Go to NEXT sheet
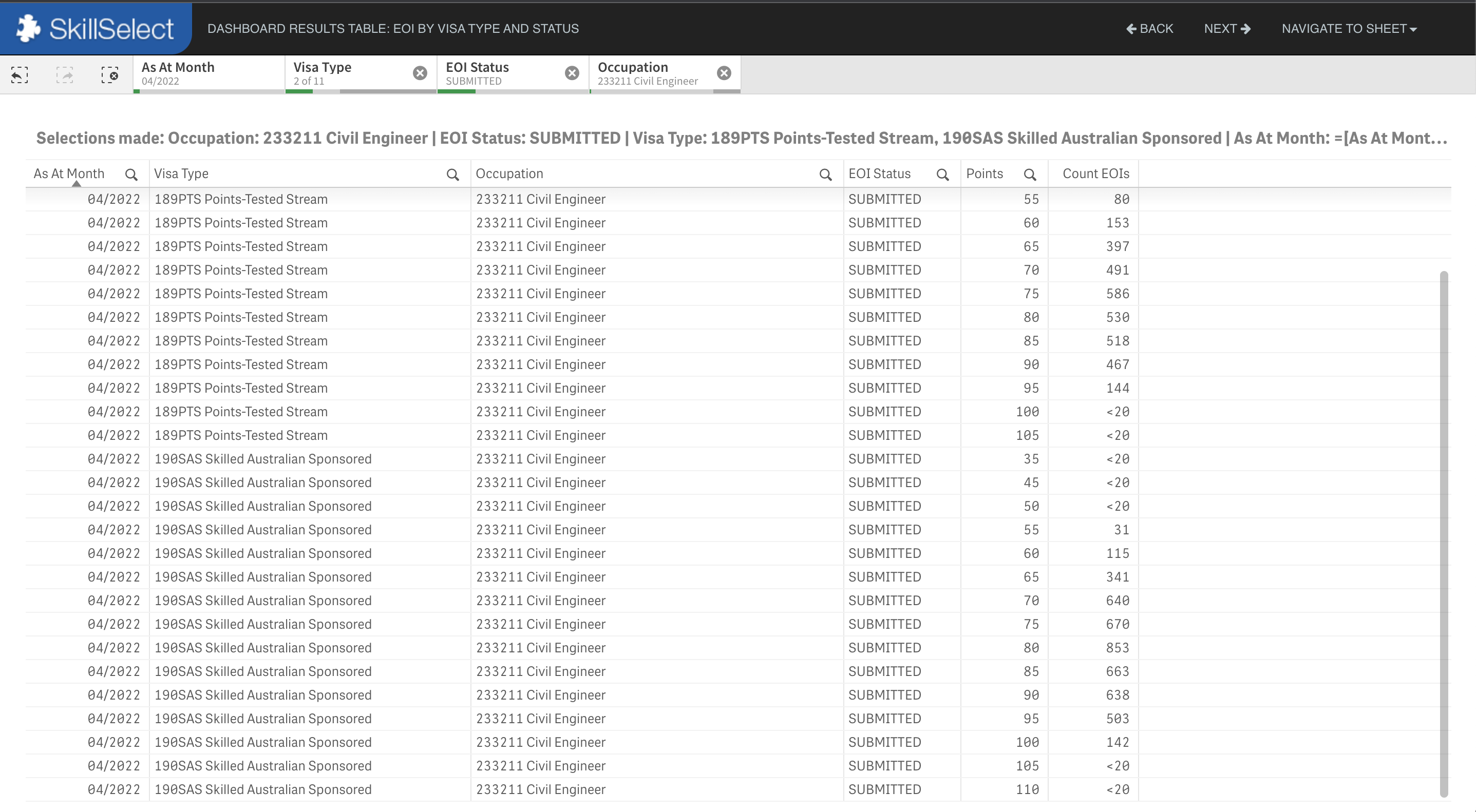 tap(1227, 29)
